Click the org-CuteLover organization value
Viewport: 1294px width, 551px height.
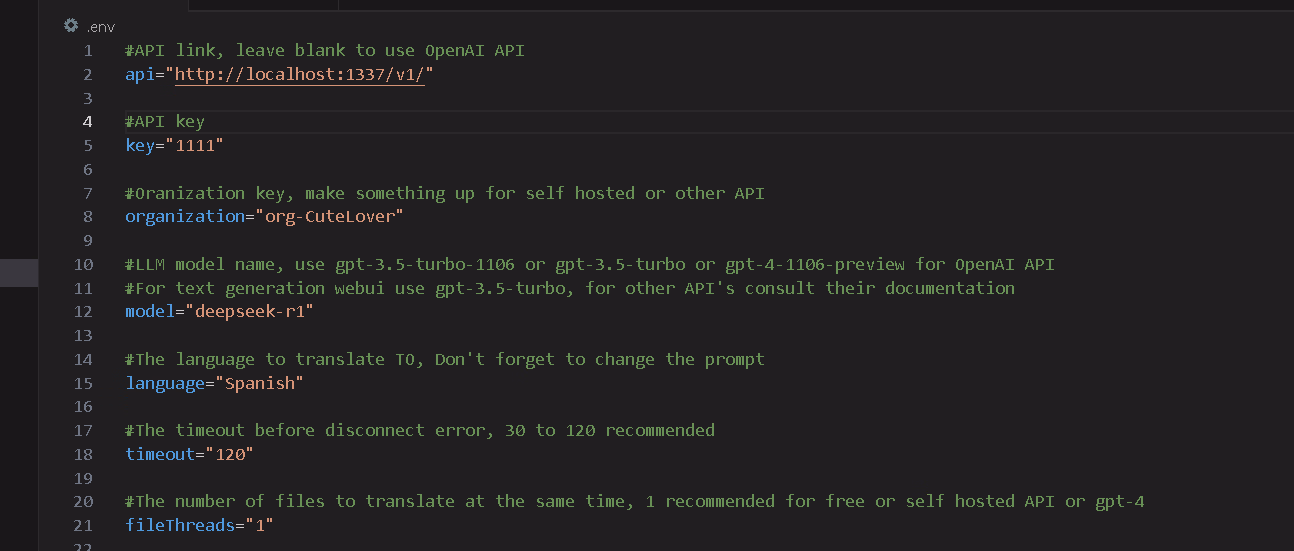pos(329,217)
